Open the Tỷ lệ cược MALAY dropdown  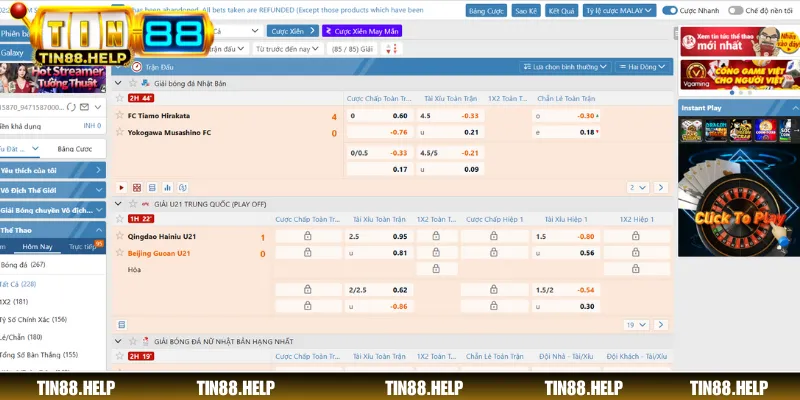[619, 10]
